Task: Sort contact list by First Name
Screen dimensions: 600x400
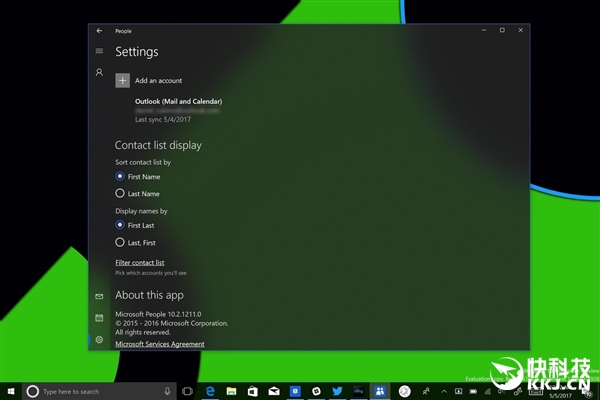Action: tap(137, 176)
